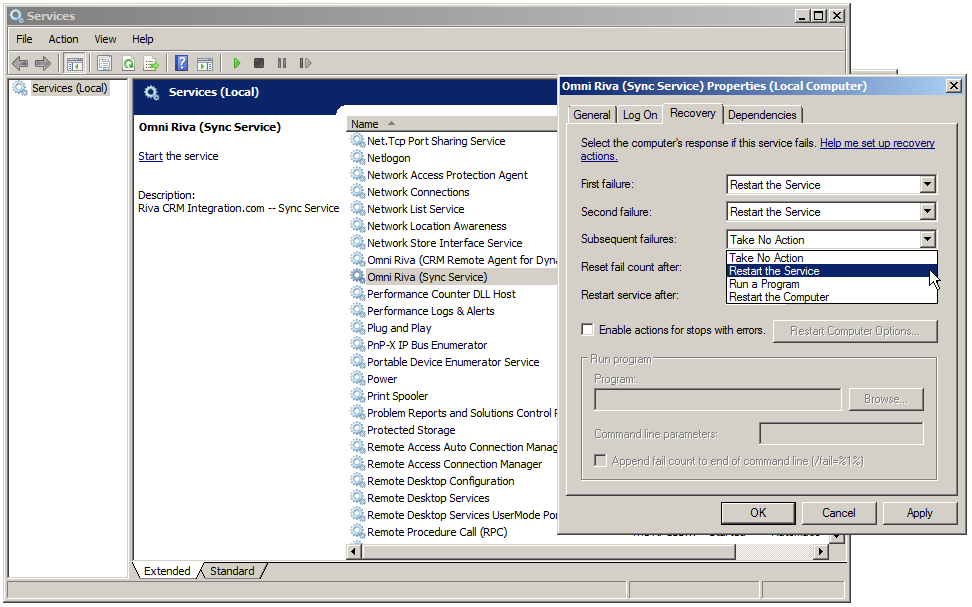Toggle Show/Hide Action Pane toolbar icon
This screenshot has width=972, height=607.
205,63
